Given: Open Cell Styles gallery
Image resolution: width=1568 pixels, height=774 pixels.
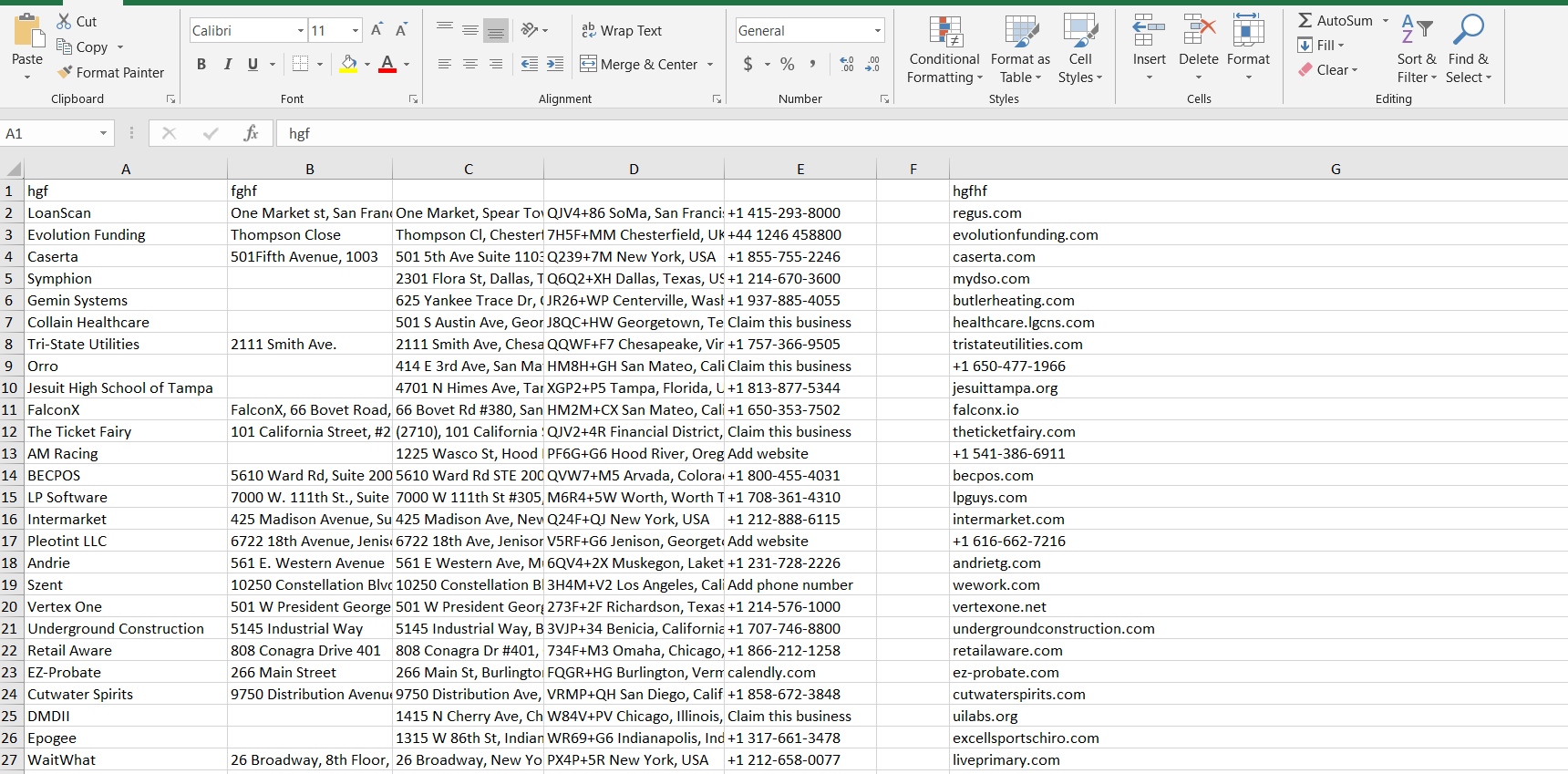Looking at the screenshot, I should coord(1080,49).
